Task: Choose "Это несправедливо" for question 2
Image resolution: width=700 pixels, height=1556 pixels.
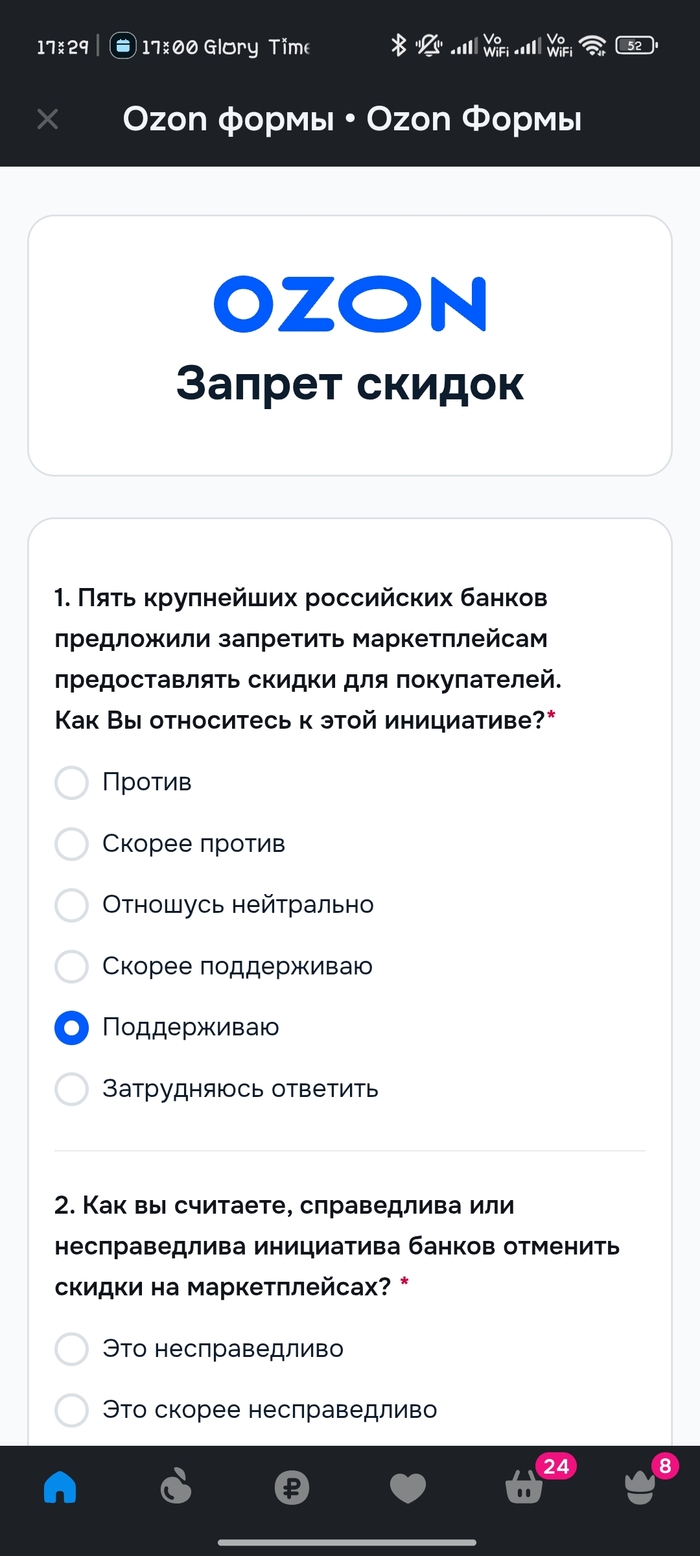Action: point(71,1349)
